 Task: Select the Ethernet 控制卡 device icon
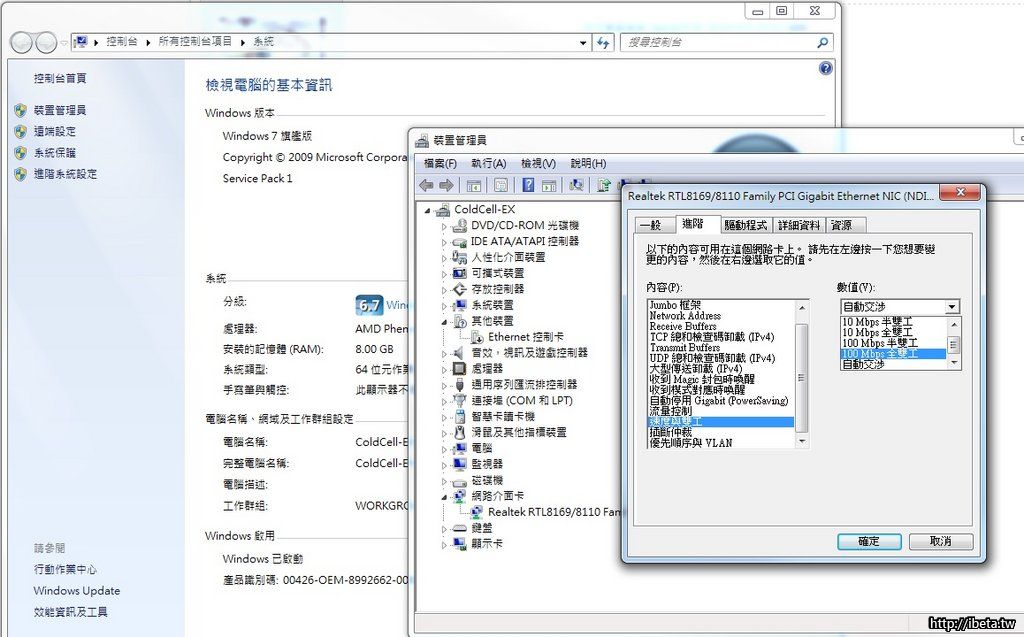click(477, 337)
